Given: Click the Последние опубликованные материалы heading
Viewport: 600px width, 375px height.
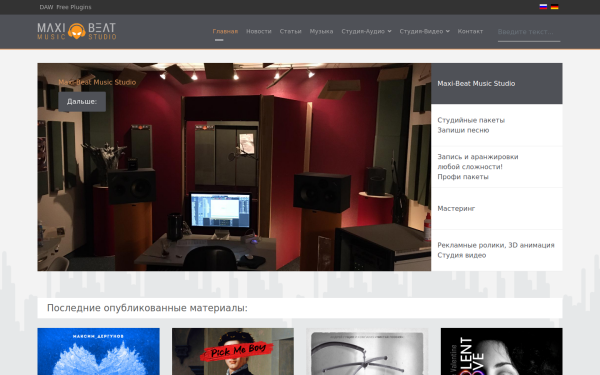Looking at the screenshot, I should coord(147,308).
